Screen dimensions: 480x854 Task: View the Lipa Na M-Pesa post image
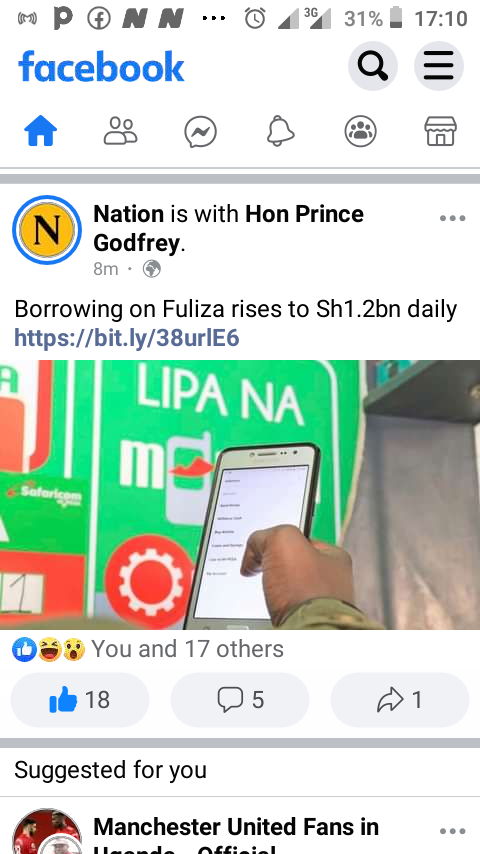[240, 495]
